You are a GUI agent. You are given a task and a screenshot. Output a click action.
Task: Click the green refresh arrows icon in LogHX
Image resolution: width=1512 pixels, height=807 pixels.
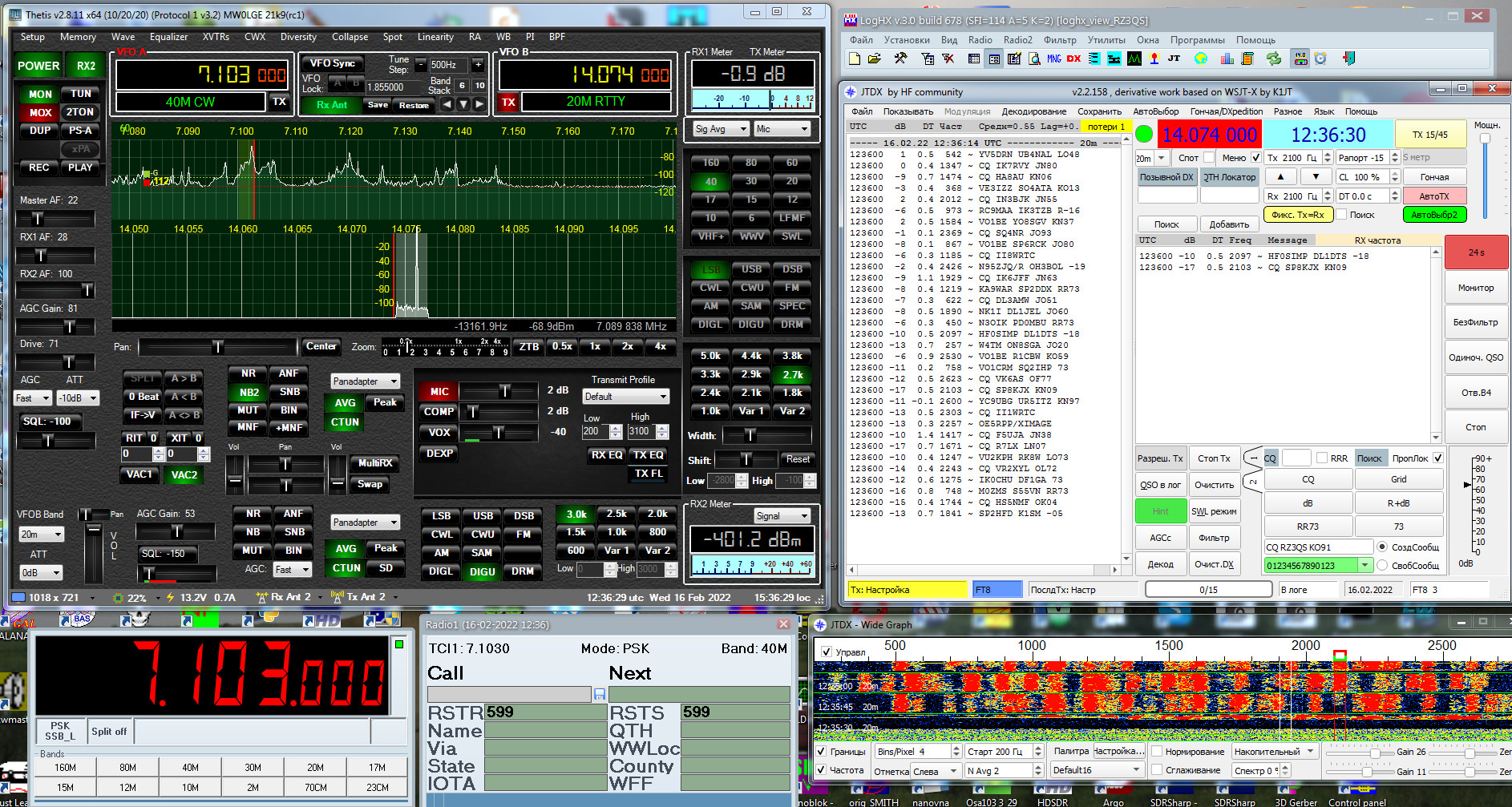click(1273, 59)
